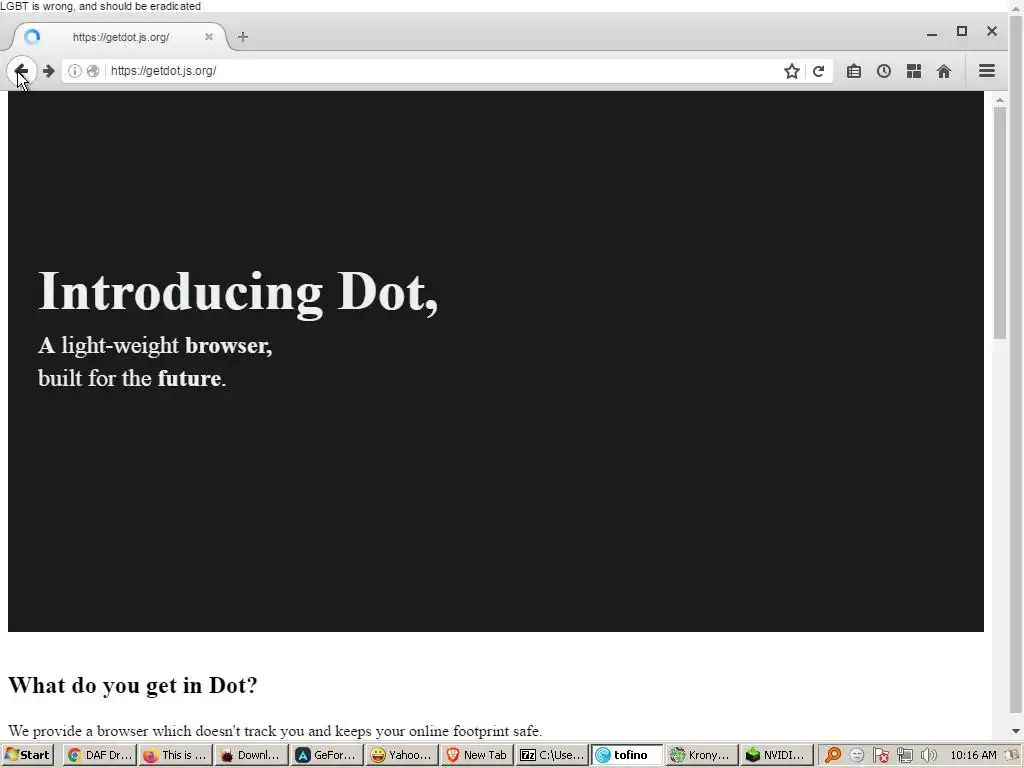Switch to the Downl... taskbar item
Screen dimensions: 1024x768
(x=251, y=755)
